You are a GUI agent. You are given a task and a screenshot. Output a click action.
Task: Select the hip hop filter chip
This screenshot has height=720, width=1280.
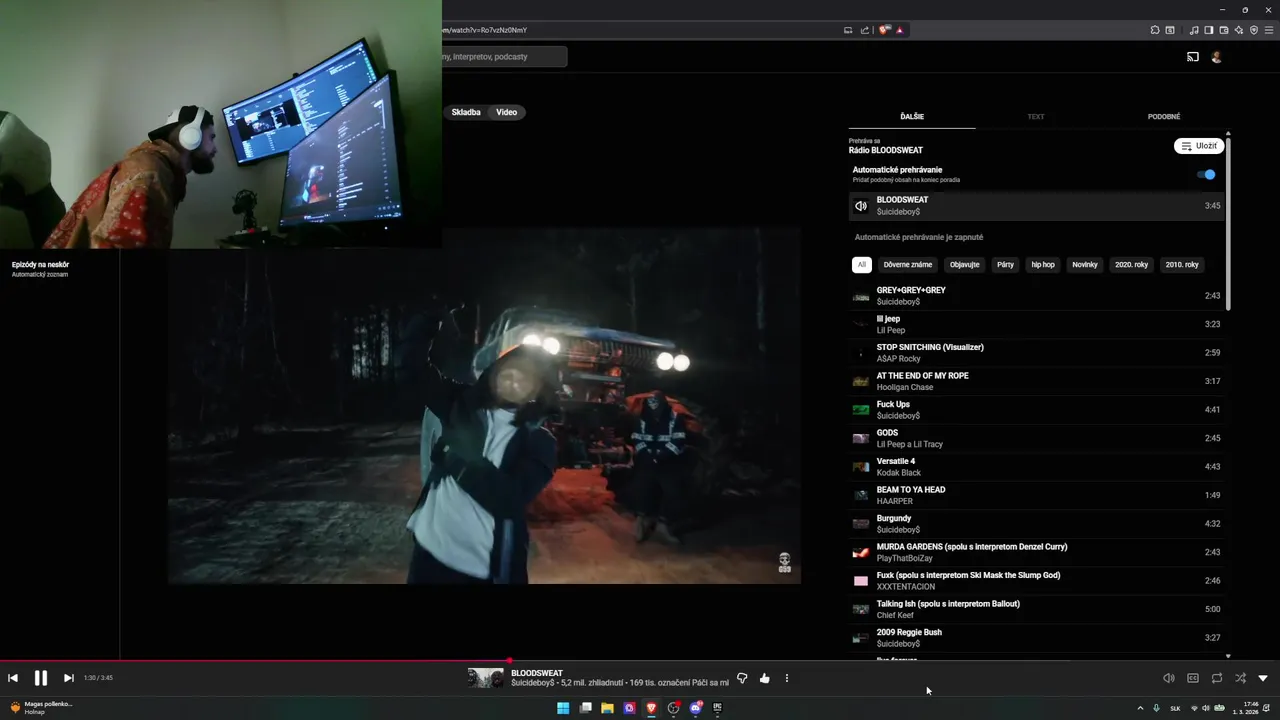pos(1043,265)
